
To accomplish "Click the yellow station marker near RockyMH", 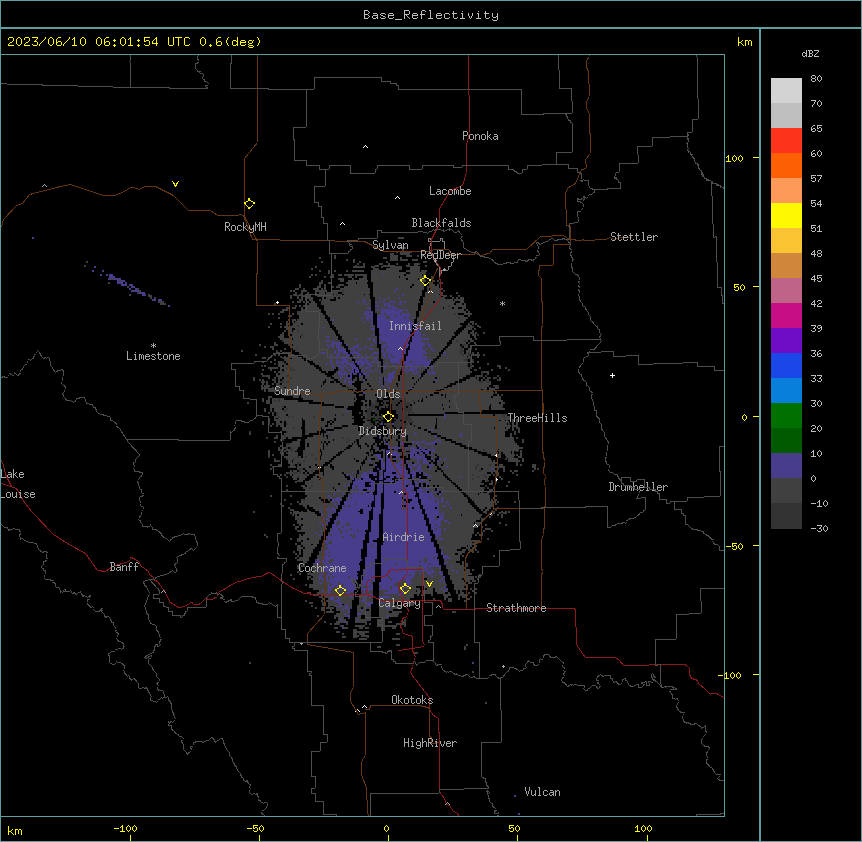I will coord(249,203).
